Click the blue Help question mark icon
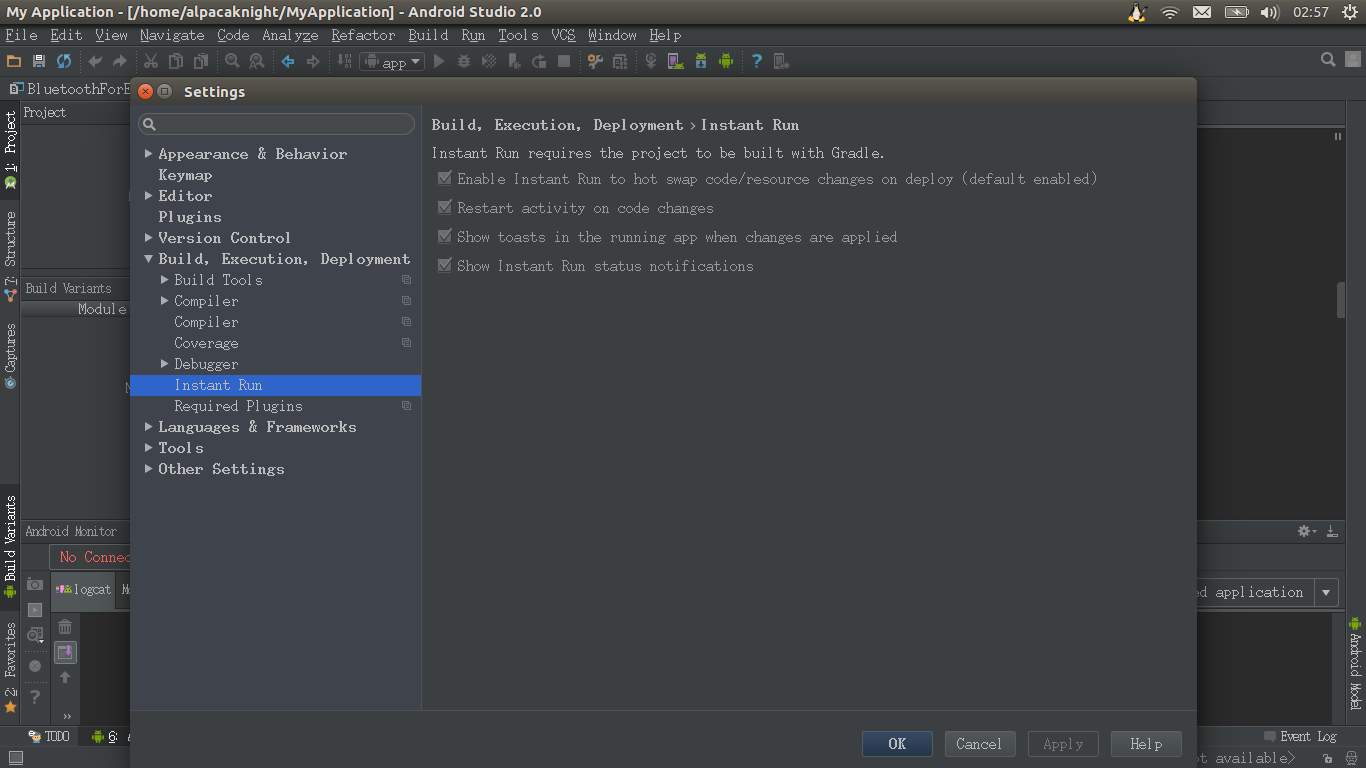The height and width of the screenshot is (768, 1366). (757, 61)
